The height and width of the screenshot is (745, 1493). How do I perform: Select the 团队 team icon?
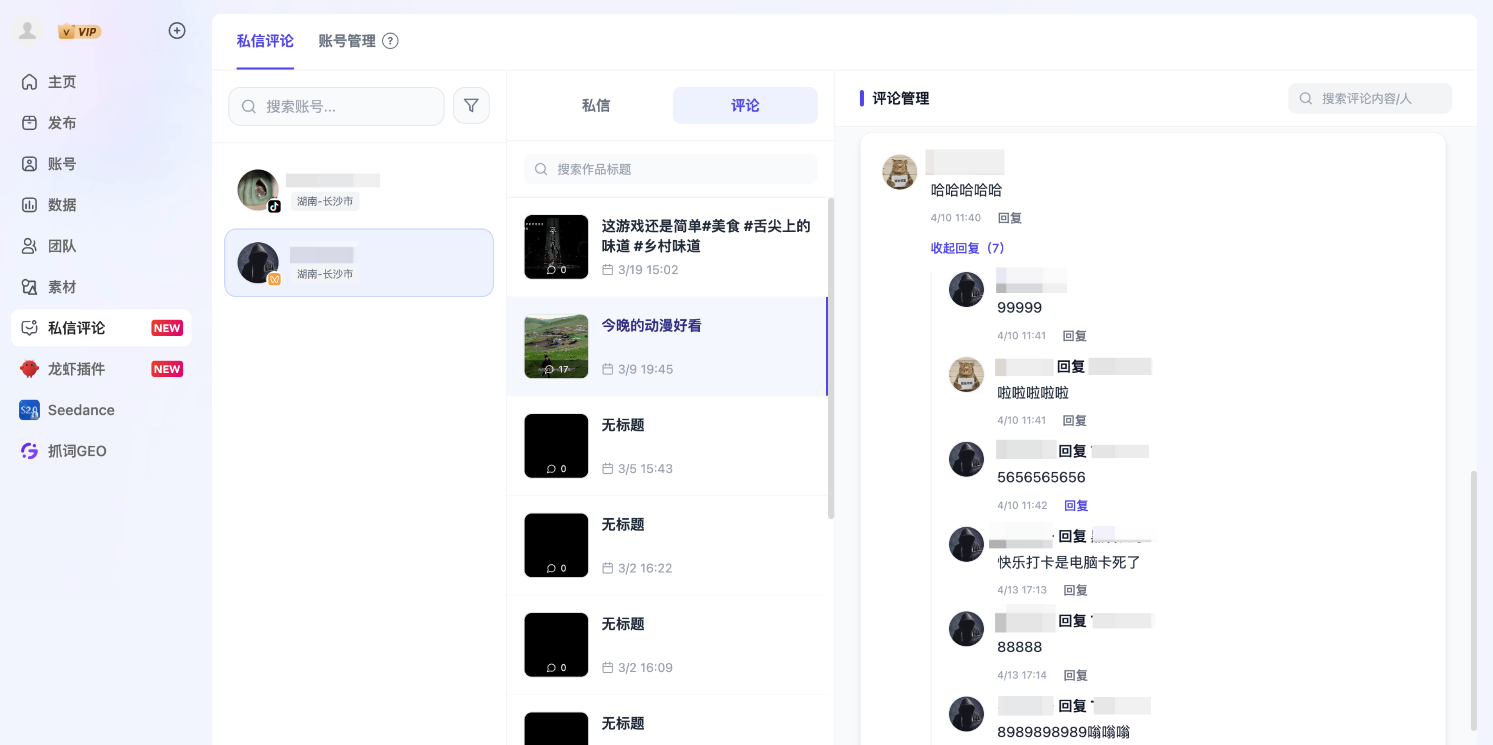tap(30, 246)
